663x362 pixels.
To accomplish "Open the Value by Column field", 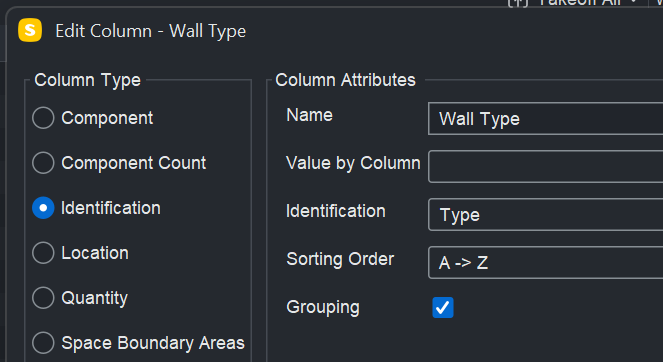I will 545,166.
